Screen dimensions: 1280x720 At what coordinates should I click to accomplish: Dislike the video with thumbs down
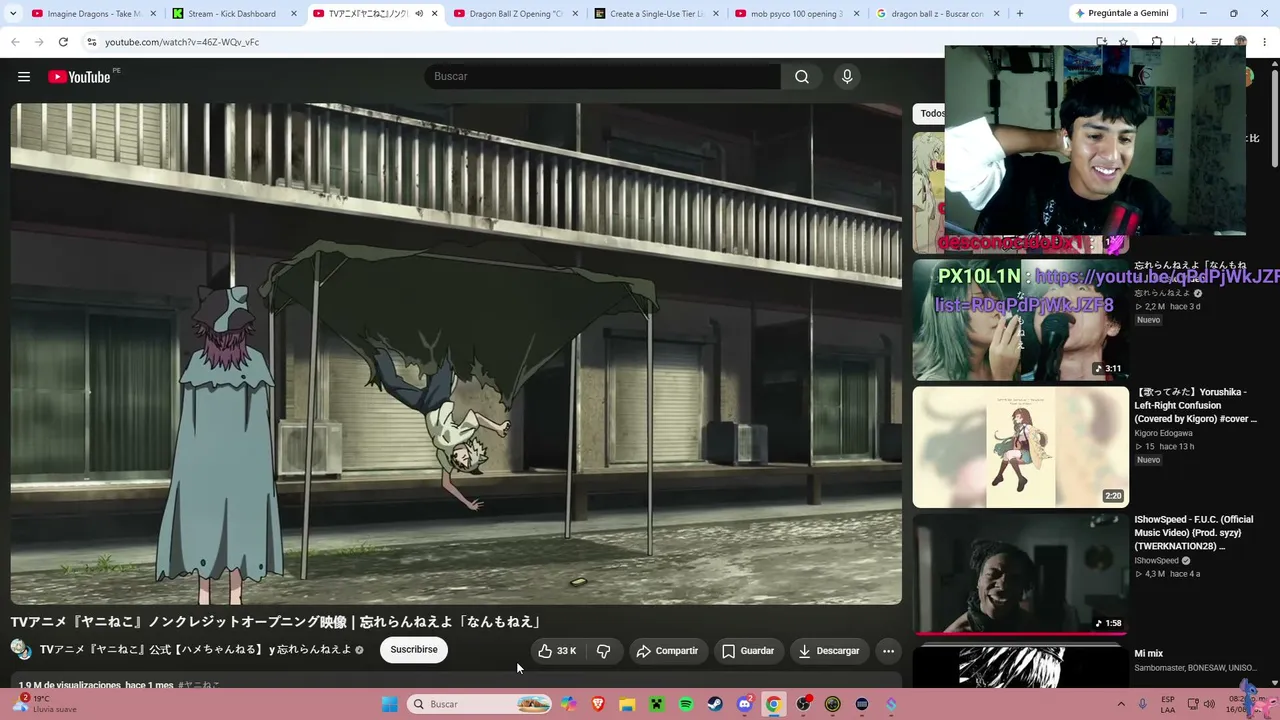603,651
